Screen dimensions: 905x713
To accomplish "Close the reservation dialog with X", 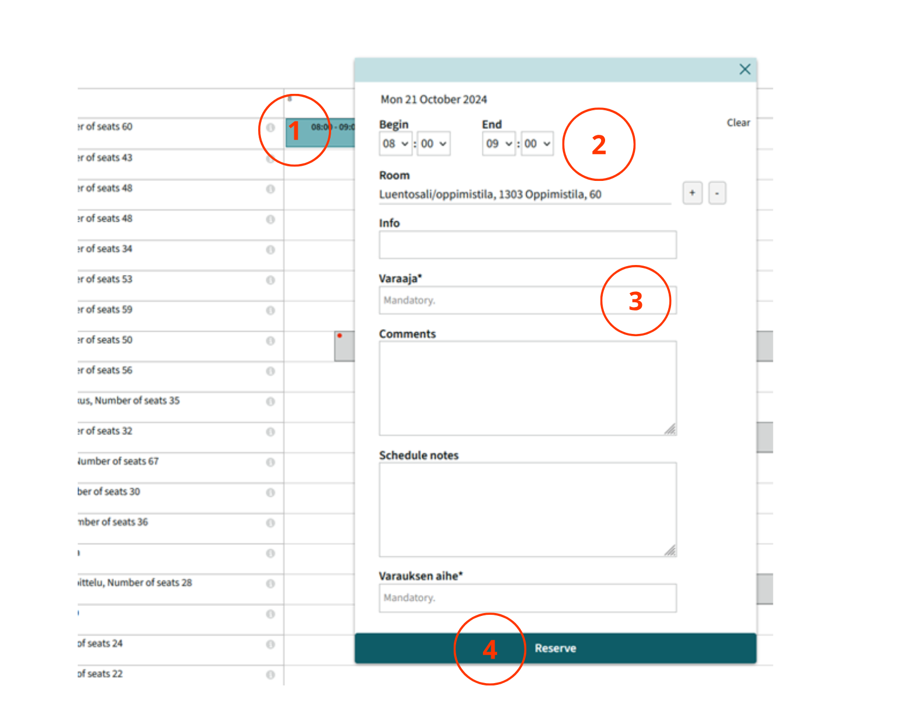I will pos(744,69).
